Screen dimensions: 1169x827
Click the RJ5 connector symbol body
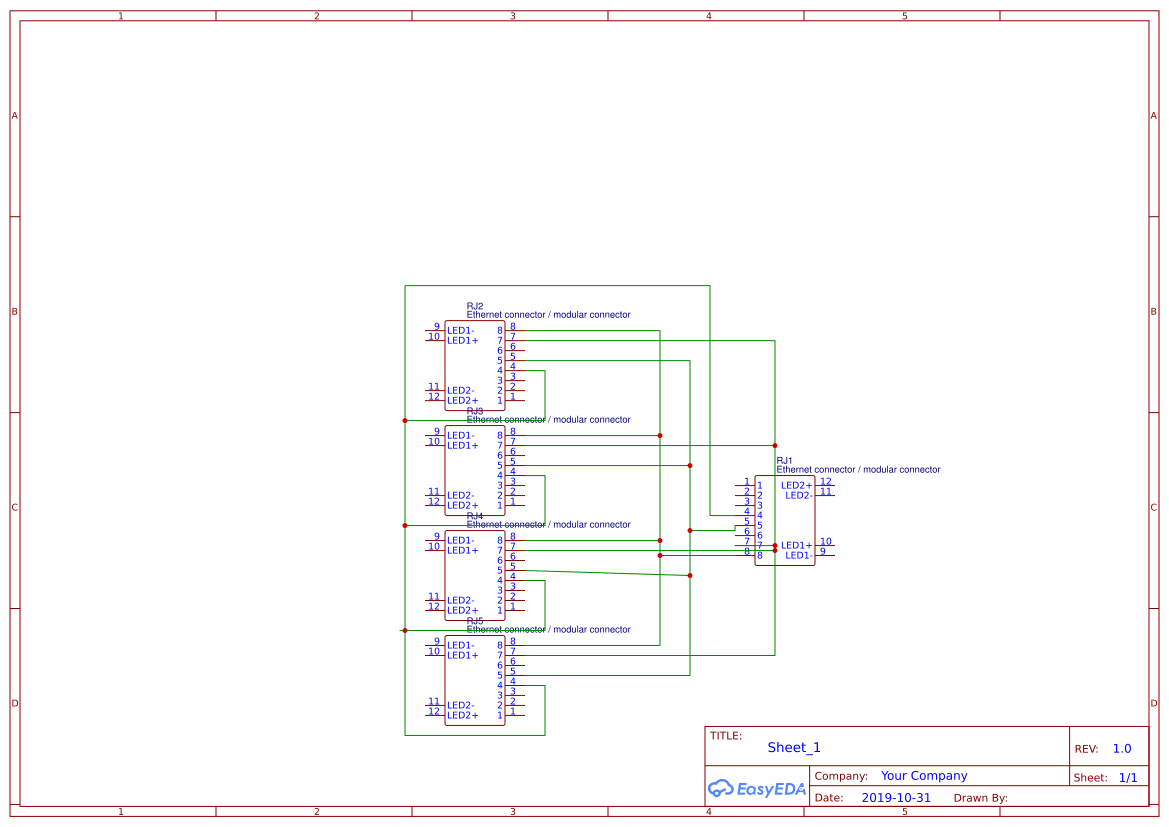coord(475,680)
